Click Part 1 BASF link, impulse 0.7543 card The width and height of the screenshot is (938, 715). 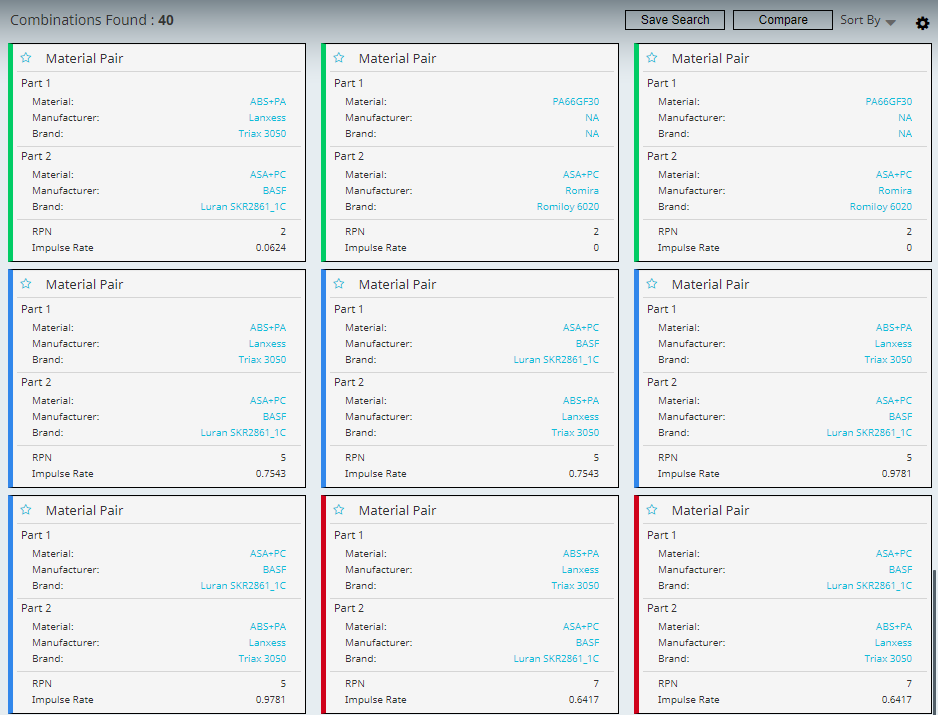(x=587, y=344)
